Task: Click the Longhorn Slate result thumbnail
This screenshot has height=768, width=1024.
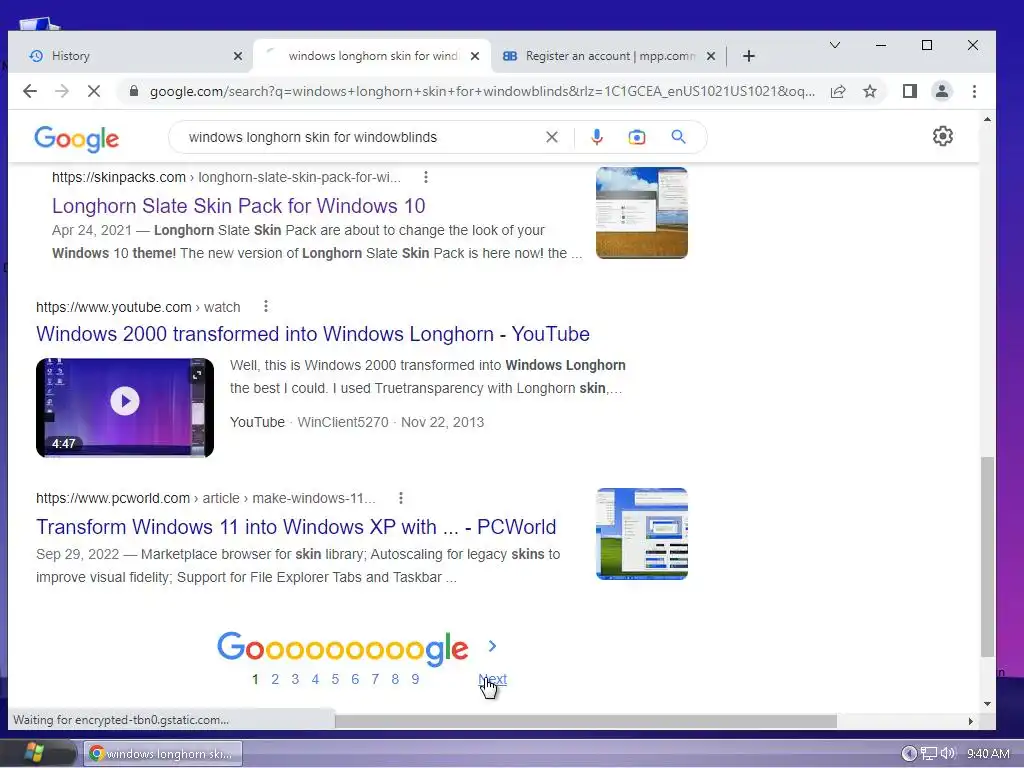Action: coord(642,213)
